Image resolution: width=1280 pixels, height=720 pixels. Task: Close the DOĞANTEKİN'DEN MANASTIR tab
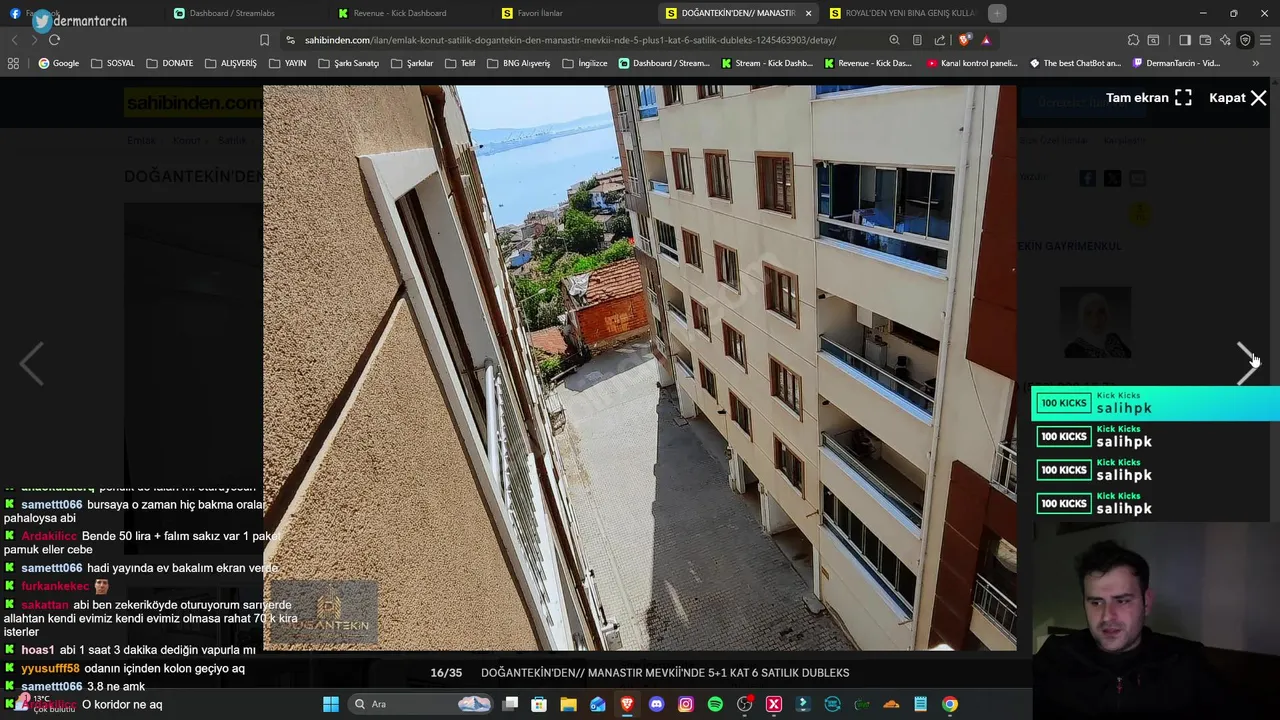point(808,13)
